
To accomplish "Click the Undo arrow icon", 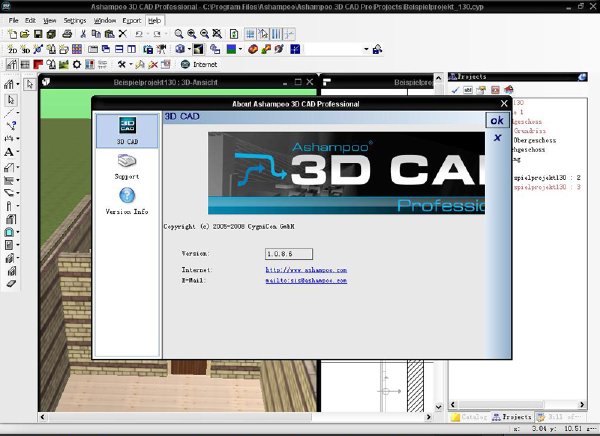I will click(139, 34).
